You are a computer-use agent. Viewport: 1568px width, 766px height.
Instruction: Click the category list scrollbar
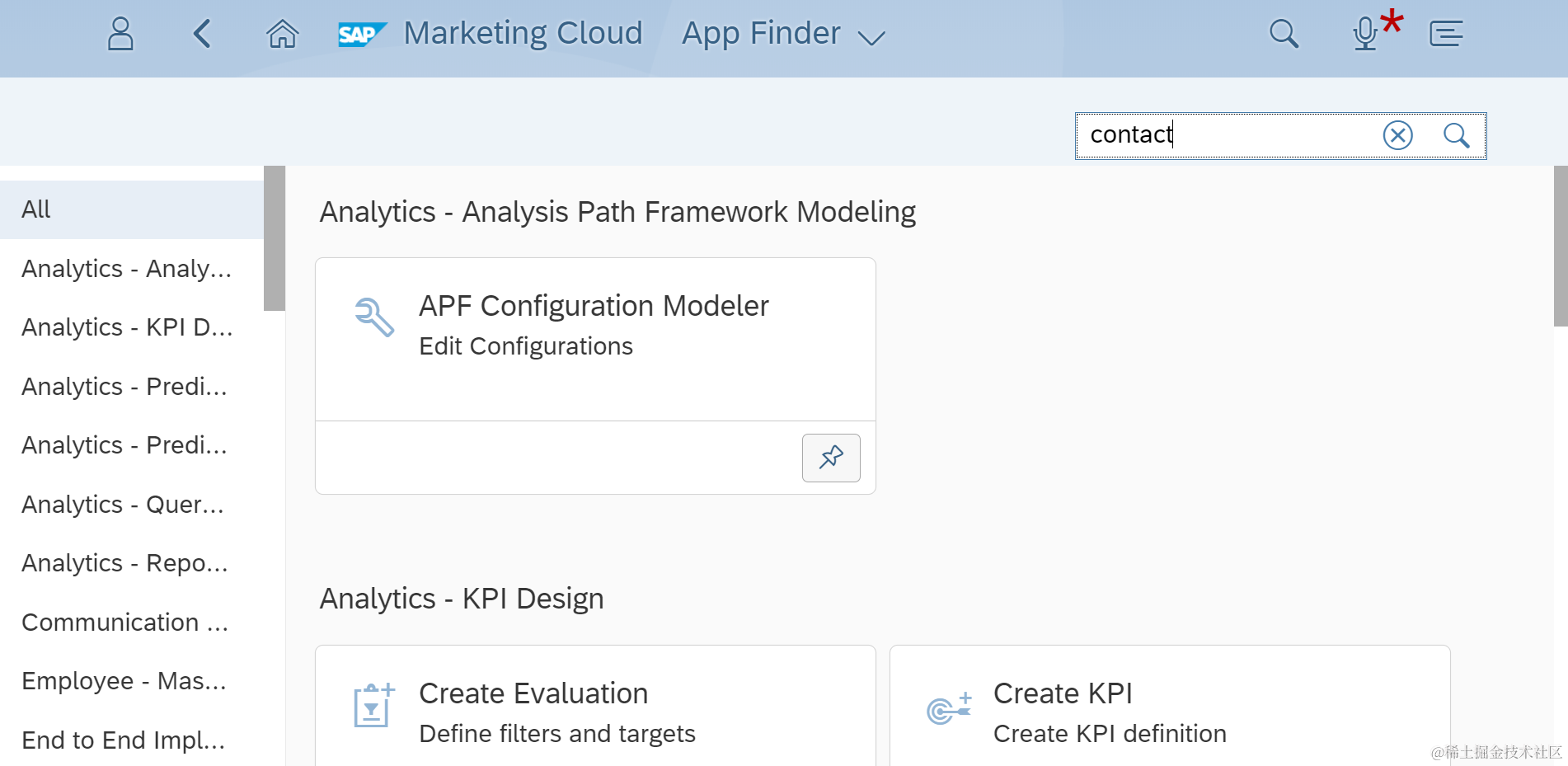click(275, 239)
